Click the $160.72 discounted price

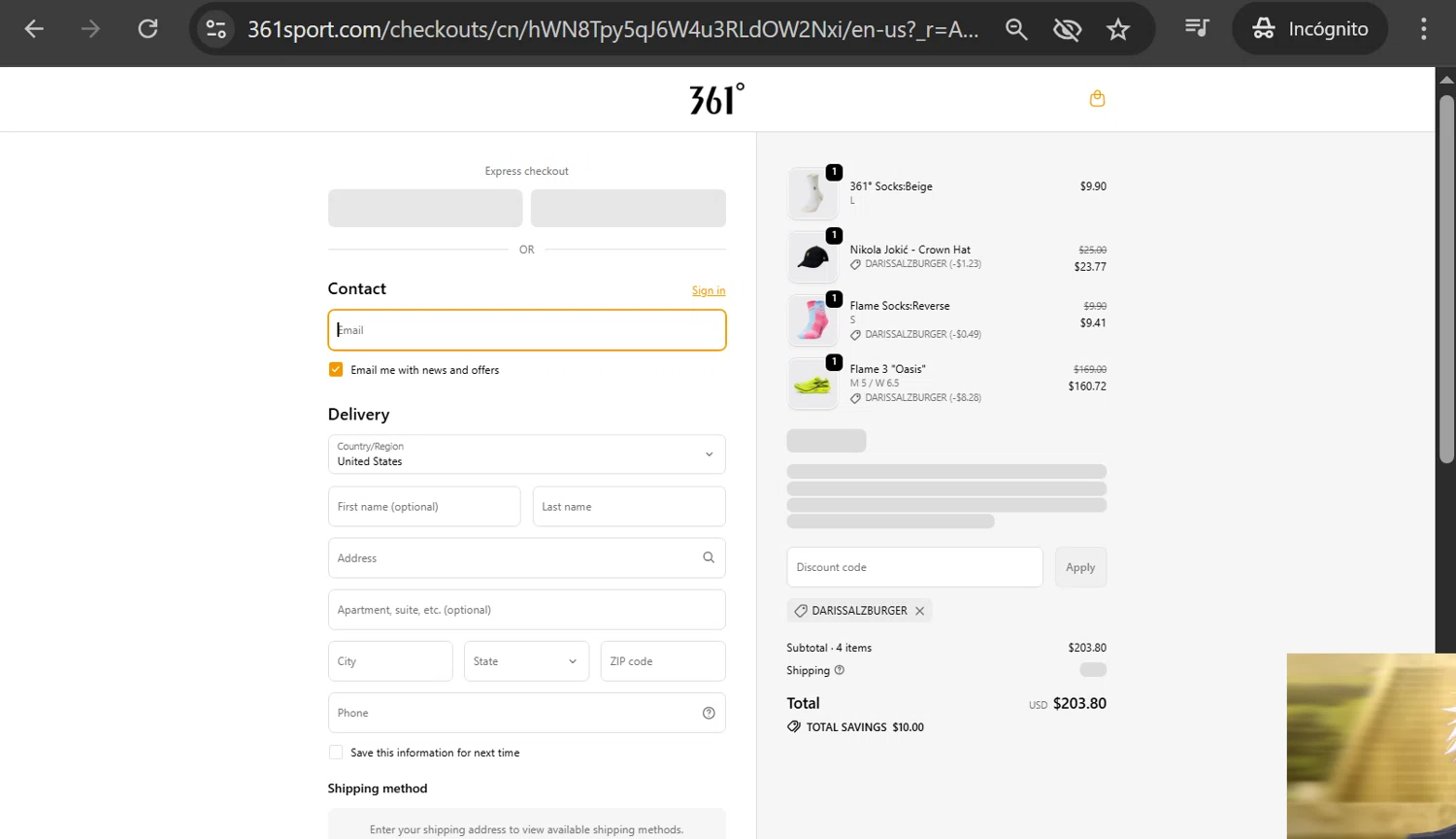pyautogui.click(x=1087, y=386)
